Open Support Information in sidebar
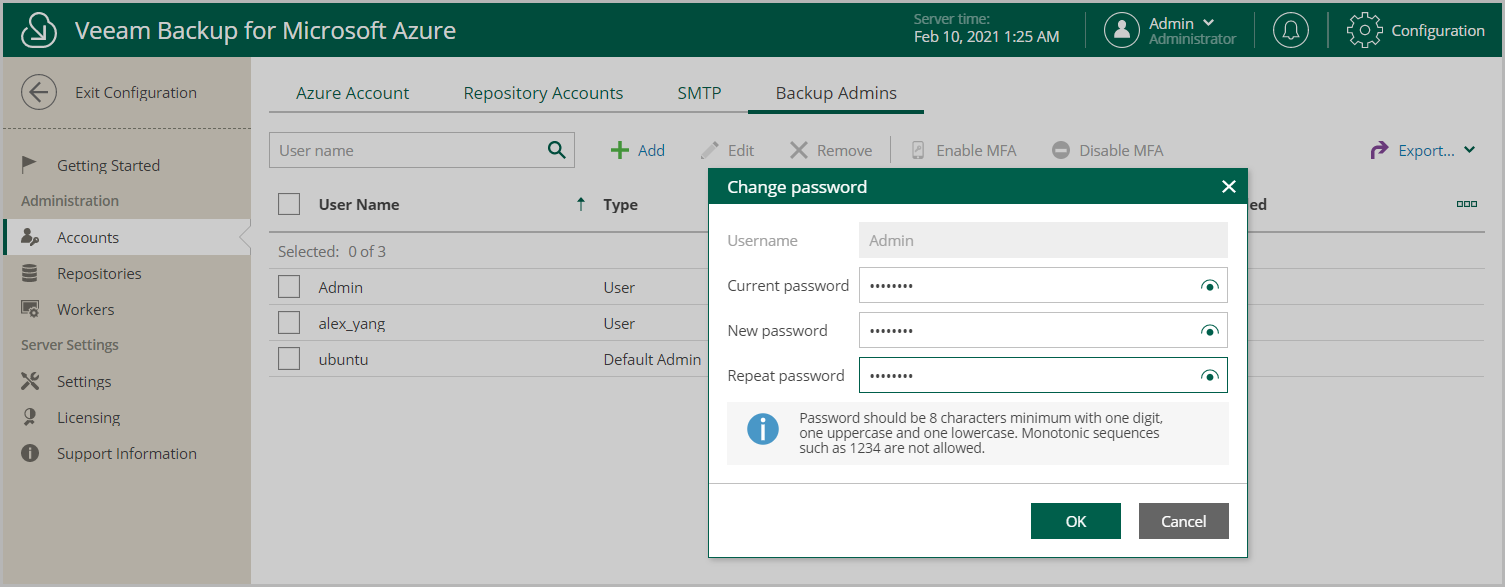This screenshot has height=587, width=1505. click(x=127, y=453)
